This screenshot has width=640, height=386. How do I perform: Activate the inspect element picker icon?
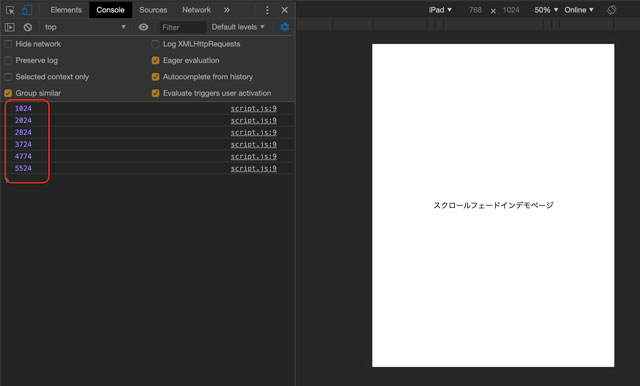pyautogui.click(x=10, y=10)
